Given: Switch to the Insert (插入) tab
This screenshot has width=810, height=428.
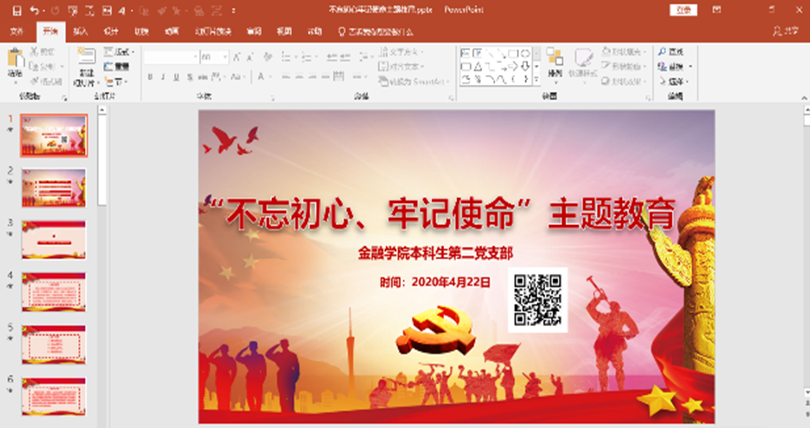Looking at the screenshot, I should pyautogui.click(x=81, y=31).
